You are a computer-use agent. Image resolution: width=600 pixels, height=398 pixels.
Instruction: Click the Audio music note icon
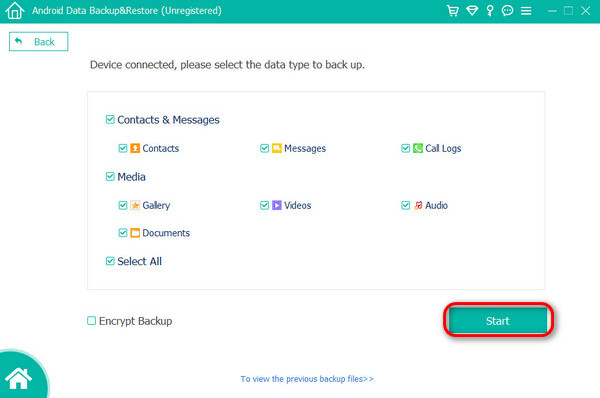click(x=418, y=205)
